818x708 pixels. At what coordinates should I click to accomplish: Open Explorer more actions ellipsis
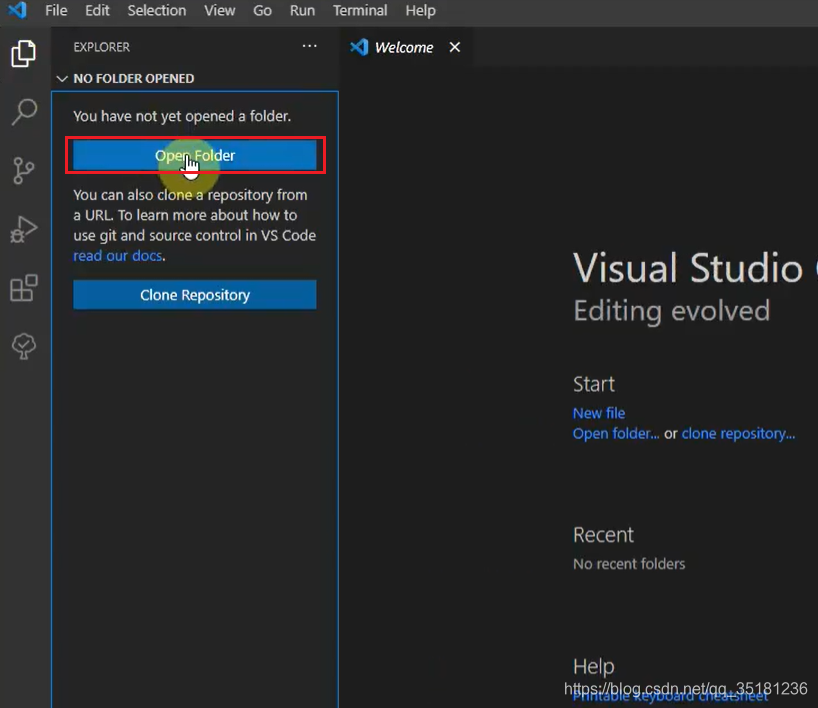(309, 46)
